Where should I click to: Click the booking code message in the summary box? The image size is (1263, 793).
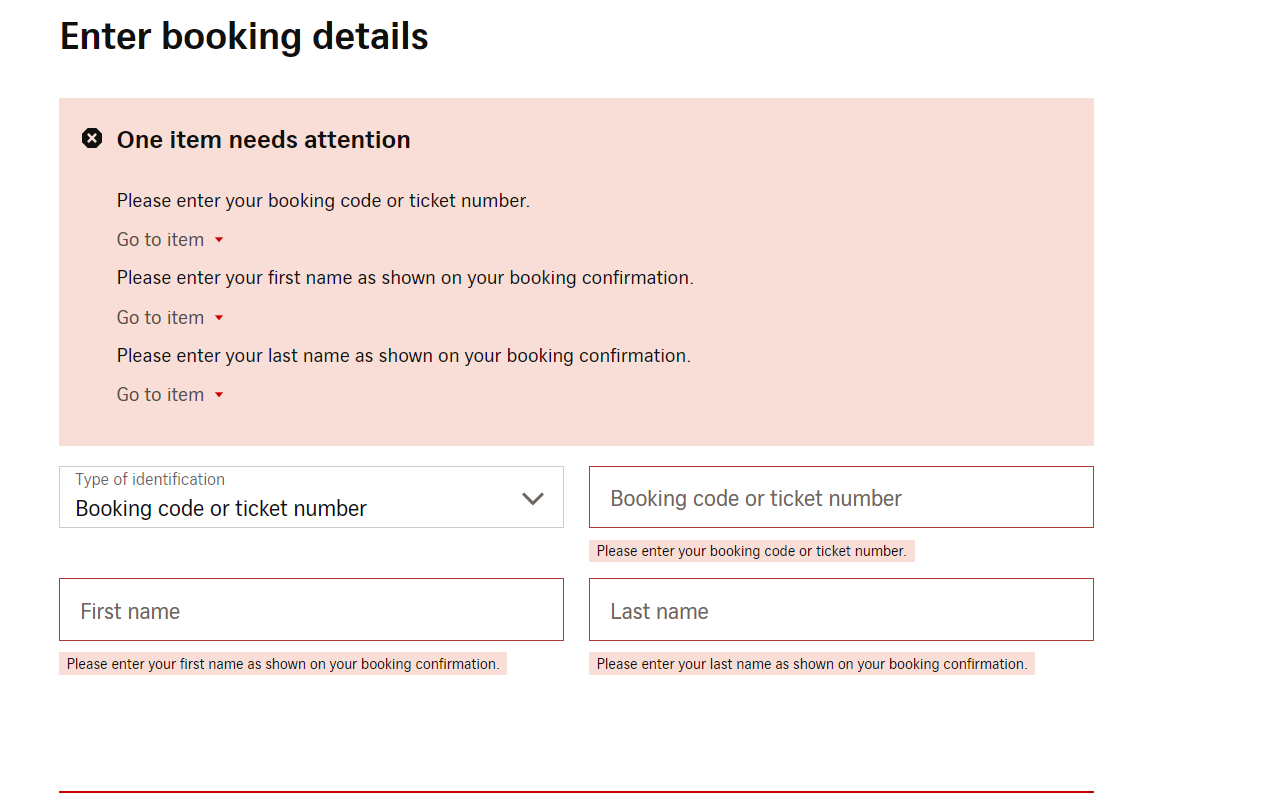[323, 201]
